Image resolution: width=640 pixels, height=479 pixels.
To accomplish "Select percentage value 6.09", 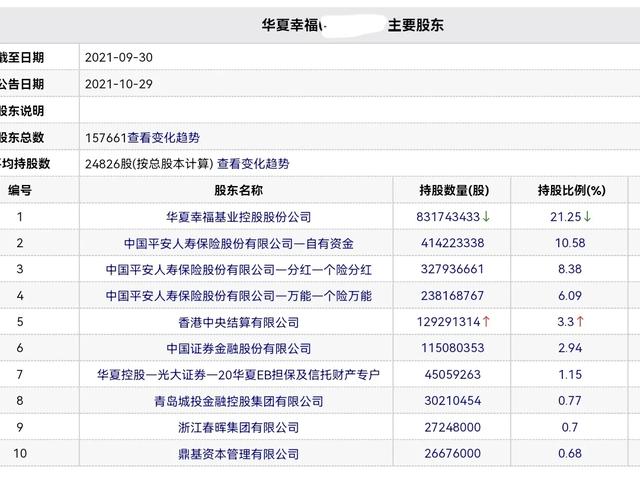I will tap(570, 296).
